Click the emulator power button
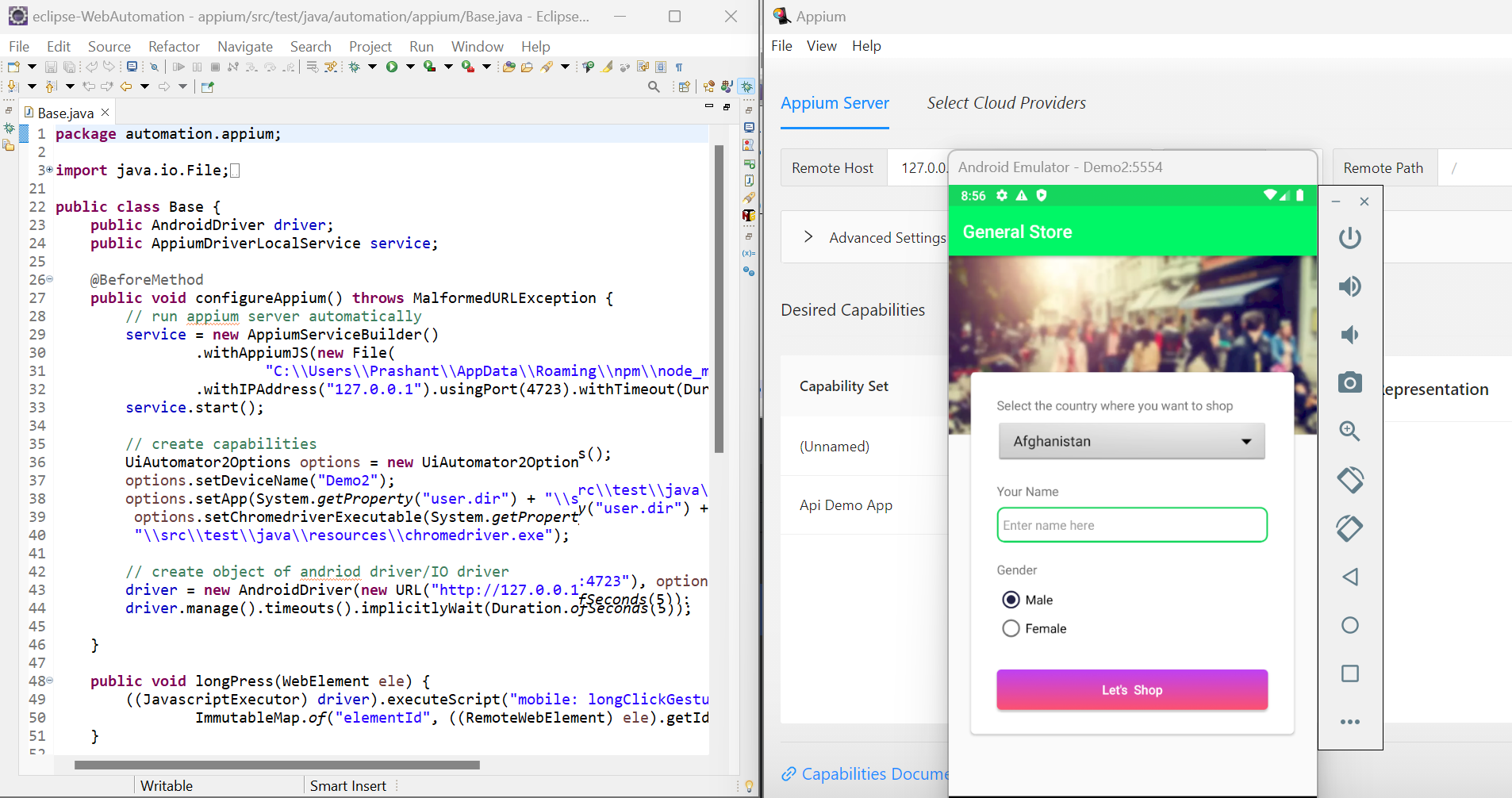 (x=1350, y=237)
